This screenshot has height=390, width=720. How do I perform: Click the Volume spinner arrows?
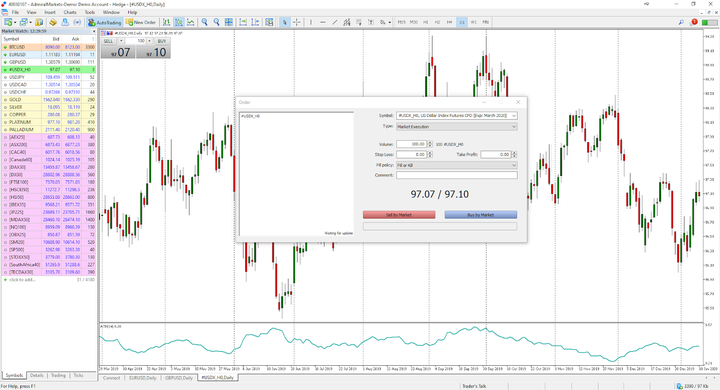point(430,144)
